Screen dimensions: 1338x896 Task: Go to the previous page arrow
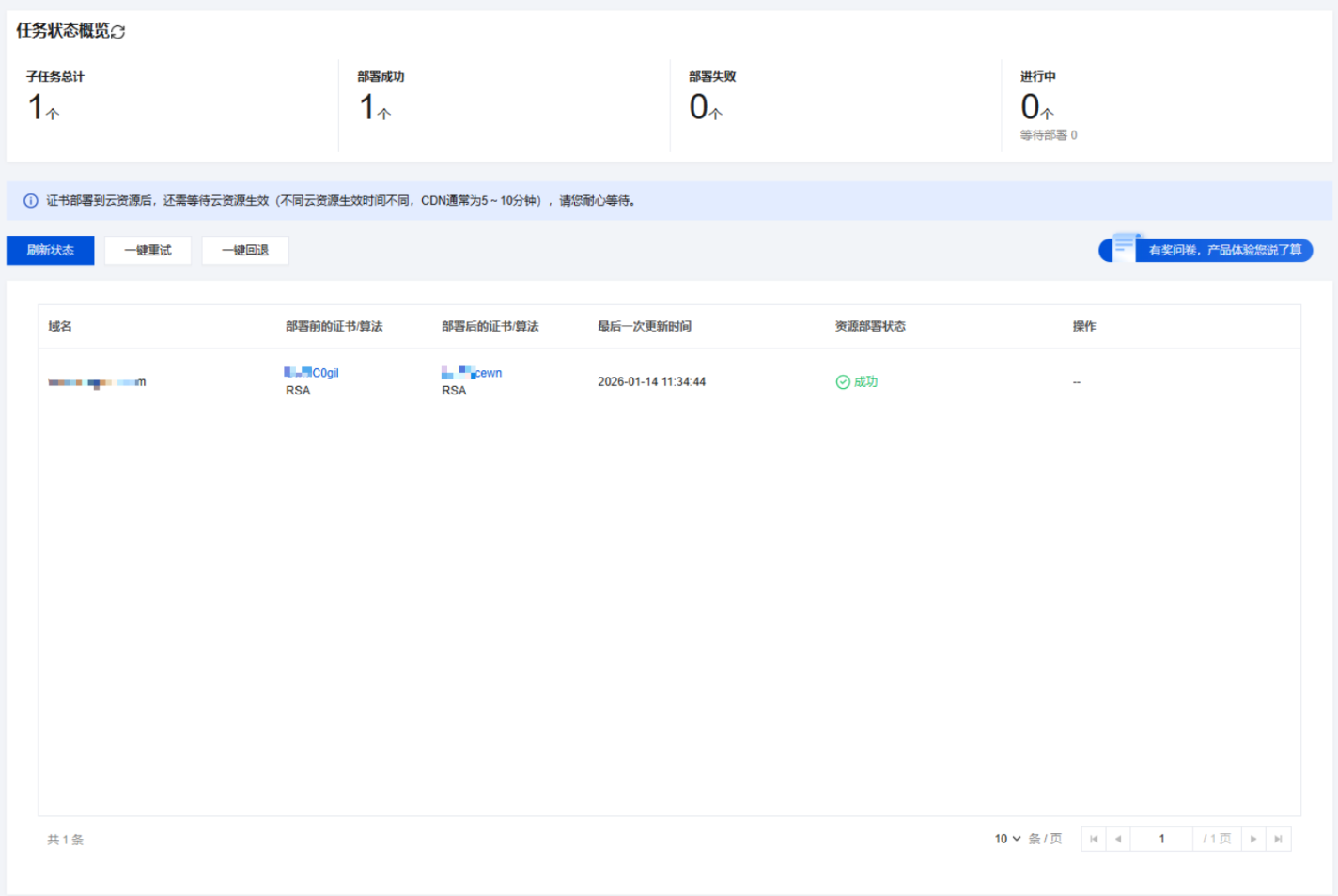[1118, 839]
